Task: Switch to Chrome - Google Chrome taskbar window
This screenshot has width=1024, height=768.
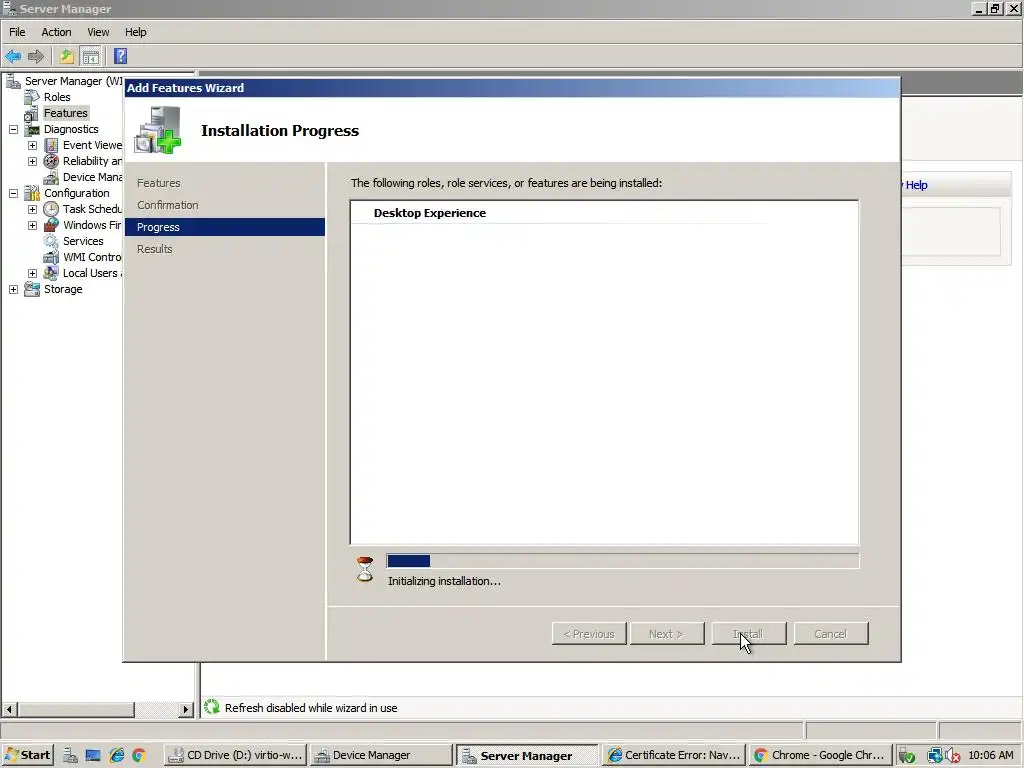Action: (820, 755)
